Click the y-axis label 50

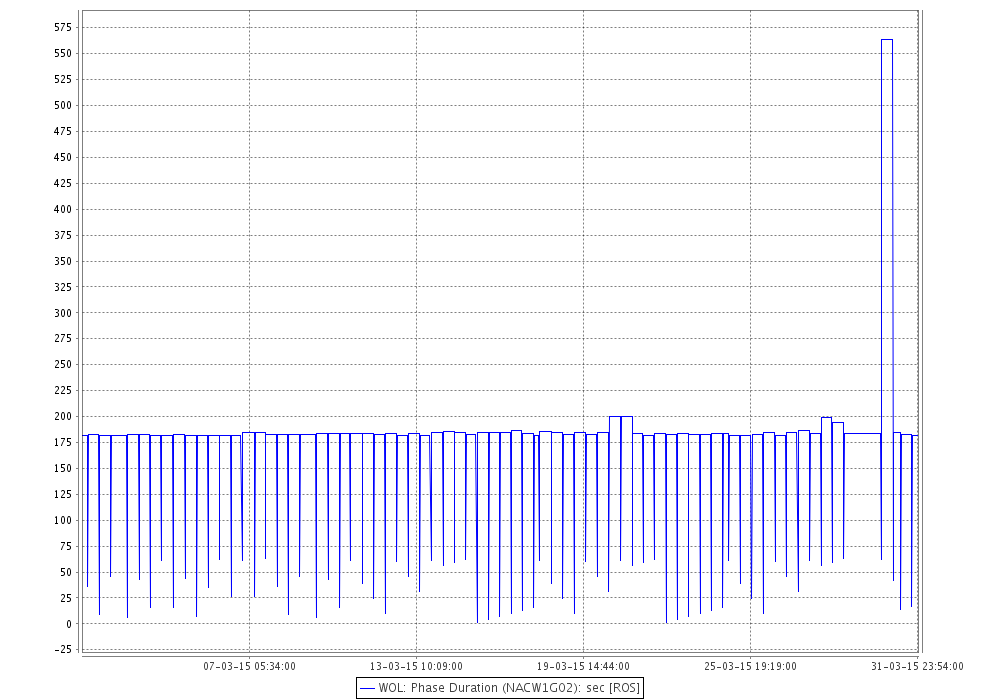tap(66, 572)
